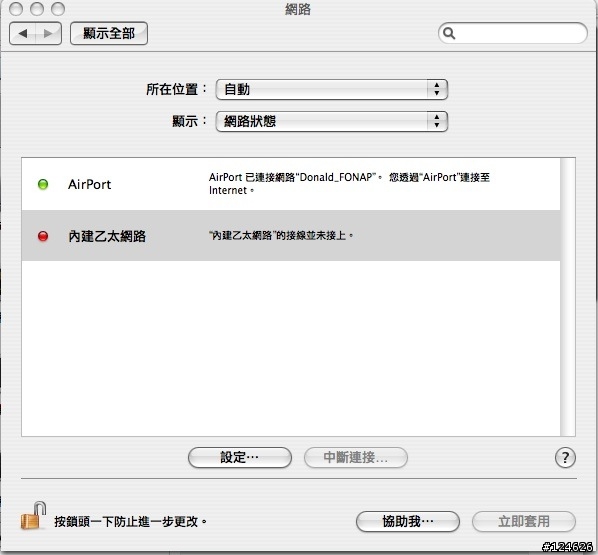Select the 內建乙太網路 row
The height and width of the screenshot is (555, 598).
[x=291, y=236]
